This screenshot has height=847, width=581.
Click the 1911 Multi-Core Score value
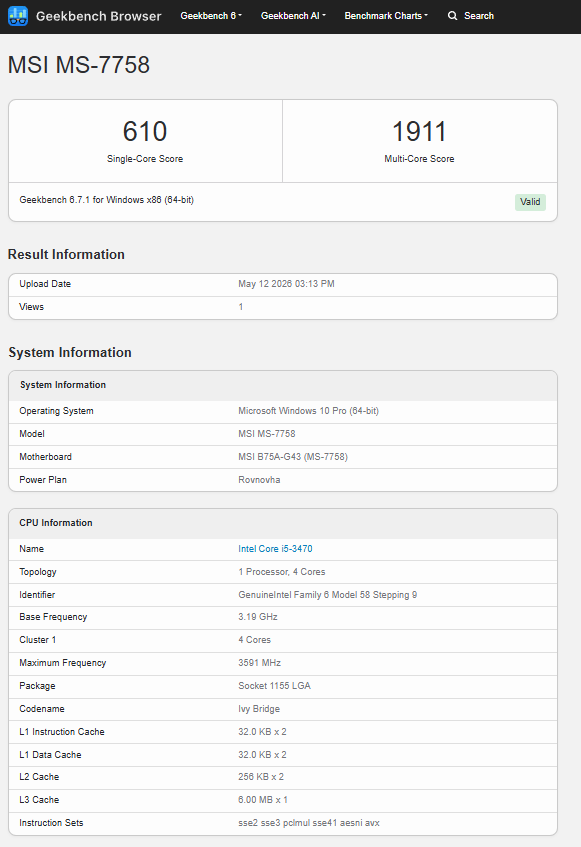click(419, 131)
